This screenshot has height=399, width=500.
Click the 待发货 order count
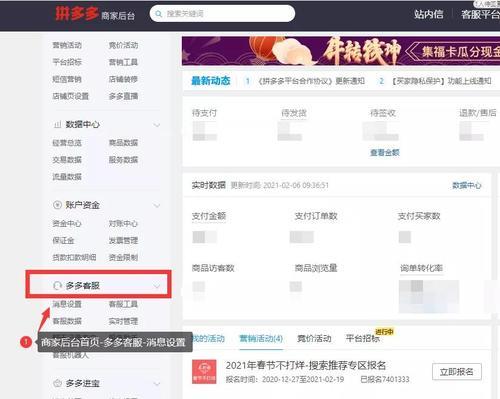click(x=290, y=131)
